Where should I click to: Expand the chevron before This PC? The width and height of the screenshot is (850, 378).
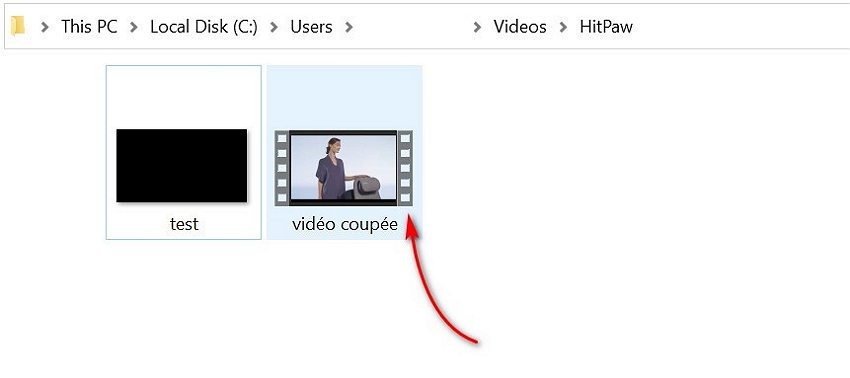pos(46,27)
